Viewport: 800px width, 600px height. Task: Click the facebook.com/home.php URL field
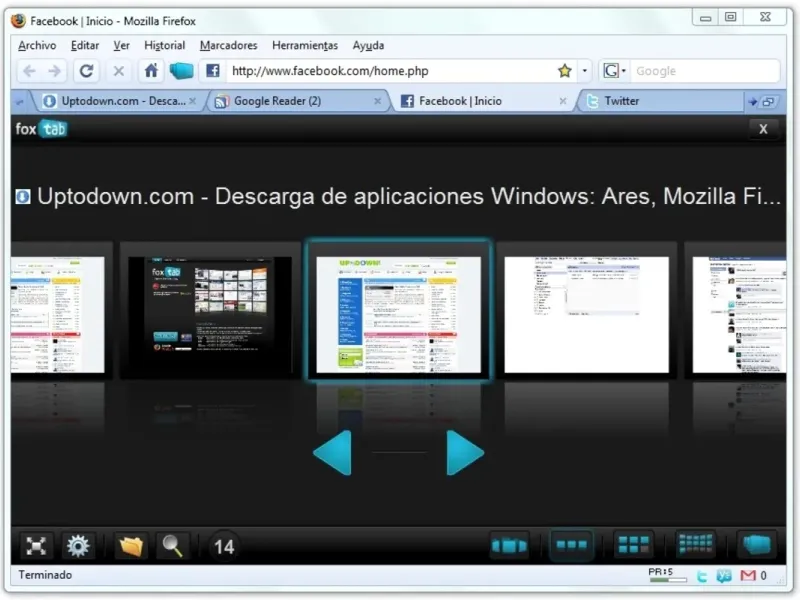pyautogui.click(x=390, y=71)
